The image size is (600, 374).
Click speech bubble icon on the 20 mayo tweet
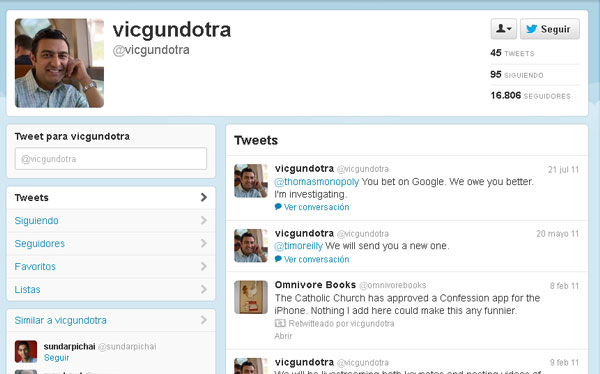(278, 259)
